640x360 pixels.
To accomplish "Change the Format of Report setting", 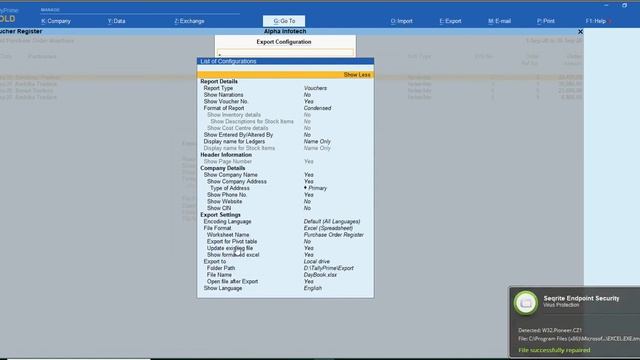I will tap(285, 108).
